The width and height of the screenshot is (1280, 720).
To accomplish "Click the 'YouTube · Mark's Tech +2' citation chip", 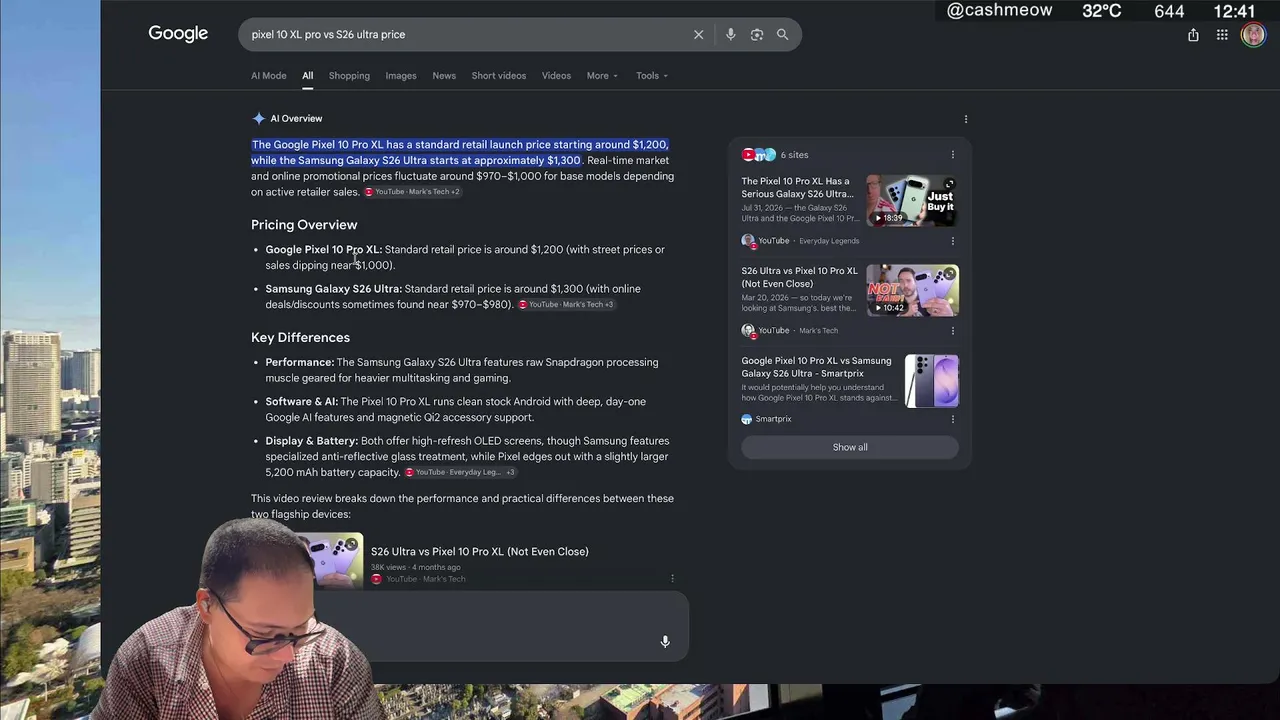I will coord(412,192).
